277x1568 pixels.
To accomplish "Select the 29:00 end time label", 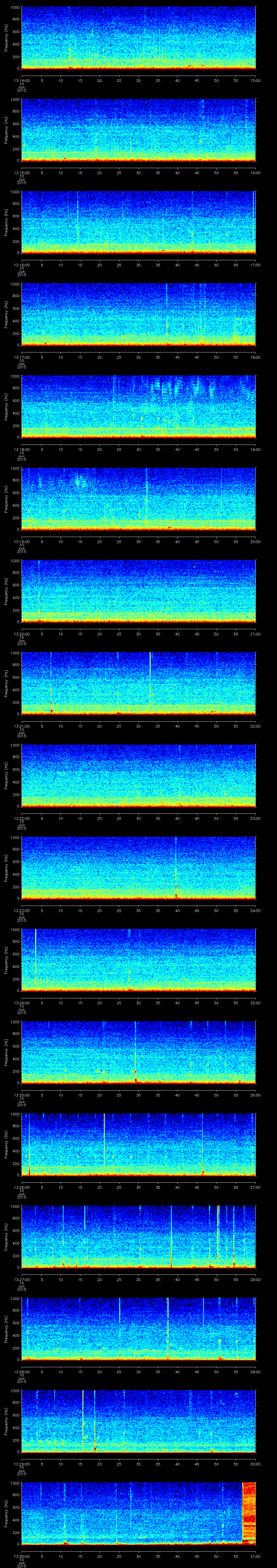I will coord(255,1371).
